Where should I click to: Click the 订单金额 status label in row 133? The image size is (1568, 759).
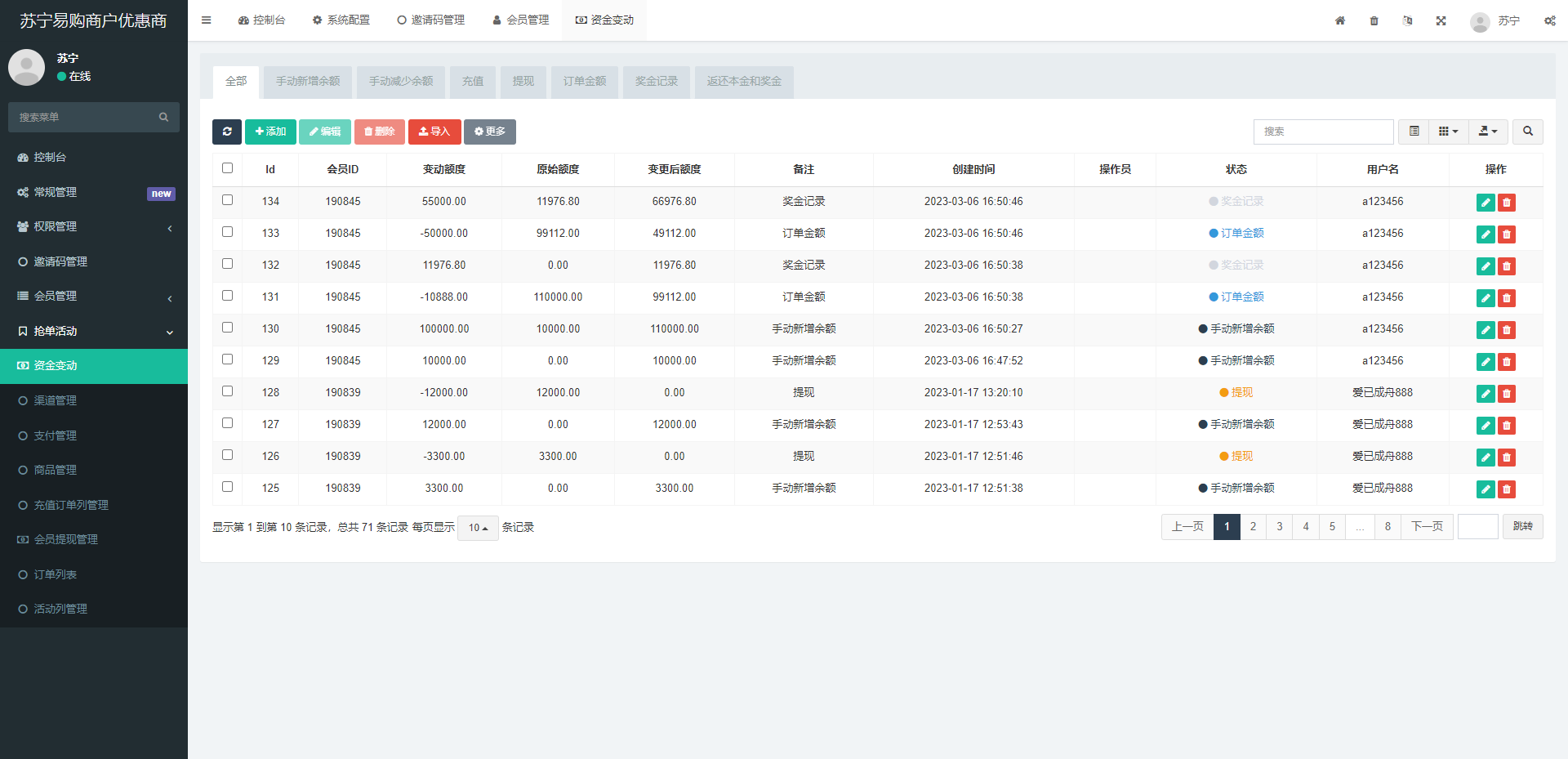point(1241,234)
